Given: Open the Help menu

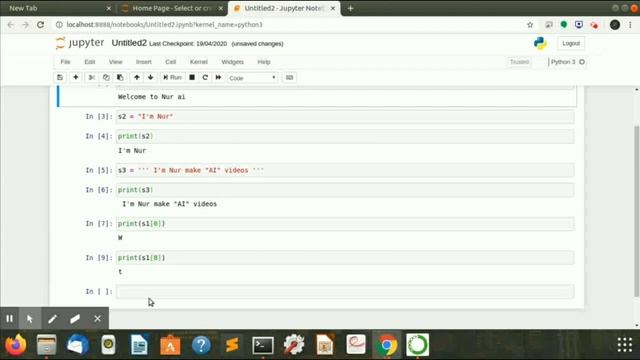Looking at the screenshot, I should click(264, 62).
